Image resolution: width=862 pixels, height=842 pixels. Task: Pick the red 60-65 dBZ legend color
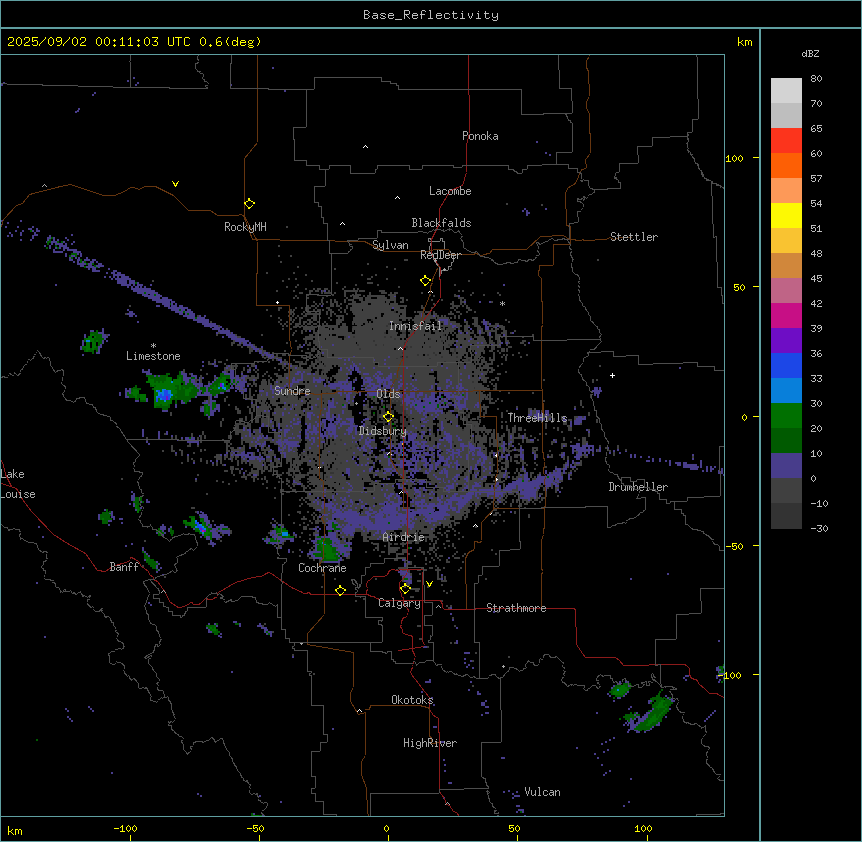pos(786,141)
